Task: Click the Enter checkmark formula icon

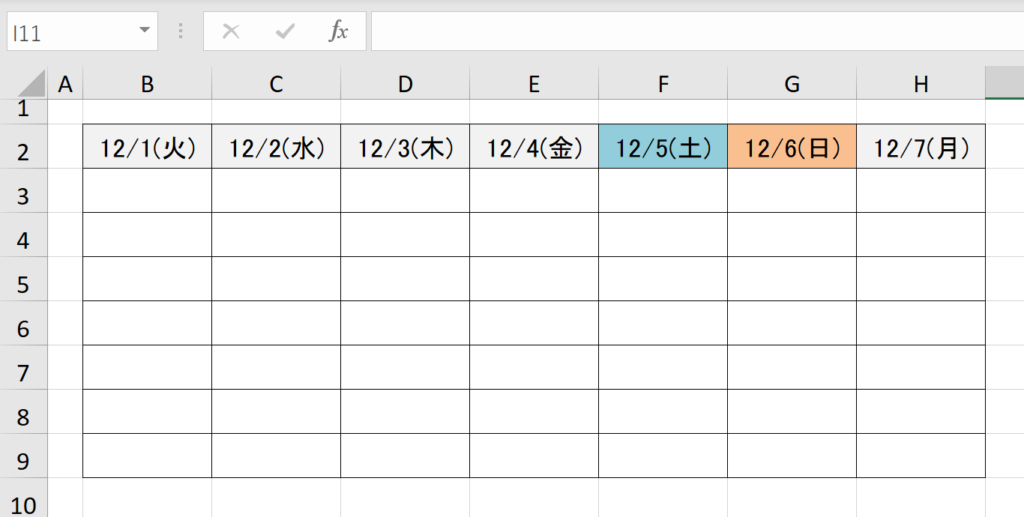Action: pos(285,31)
